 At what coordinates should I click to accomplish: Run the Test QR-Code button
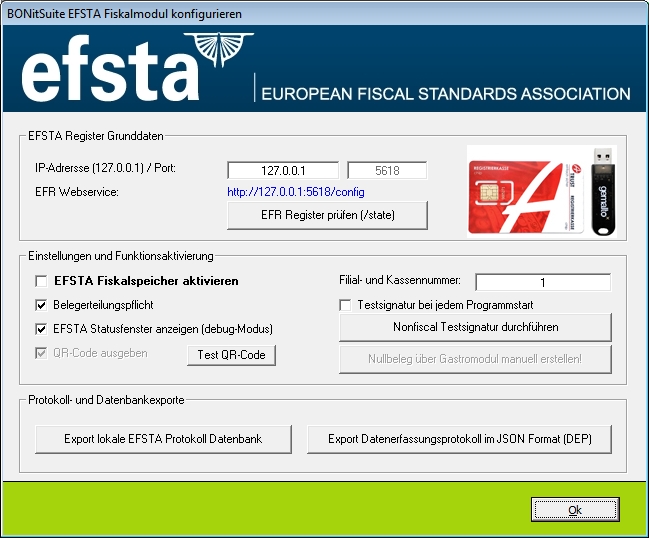coord(231,355)
